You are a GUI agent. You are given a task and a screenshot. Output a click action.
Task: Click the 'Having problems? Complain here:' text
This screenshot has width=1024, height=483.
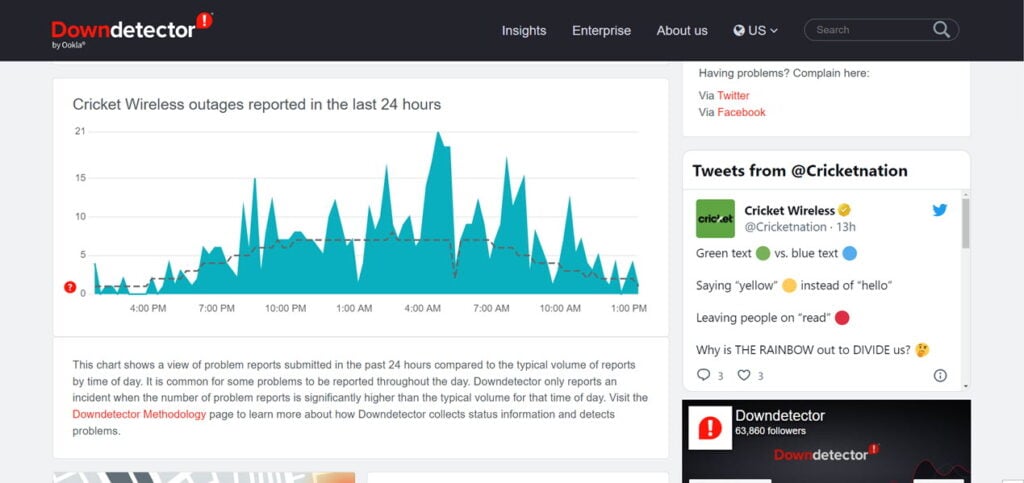click(x=784, y=73)
